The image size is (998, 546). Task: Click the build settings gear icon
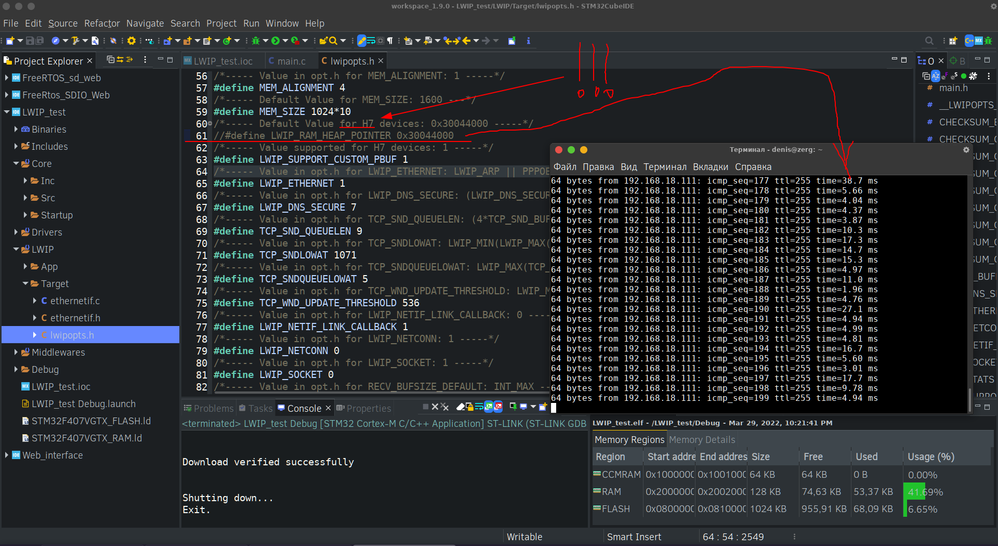pyautogui.click(x=131, y=41)
